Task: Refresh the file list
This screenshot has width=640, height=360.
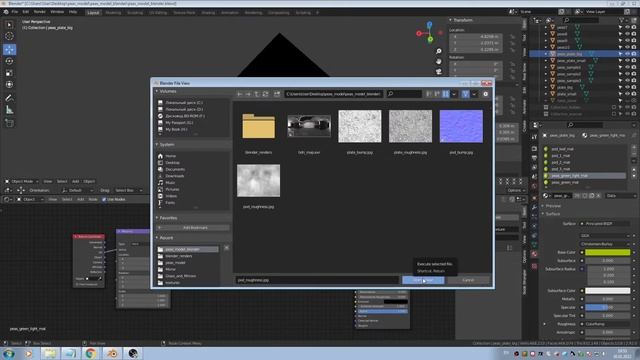Action: [265, 94]
